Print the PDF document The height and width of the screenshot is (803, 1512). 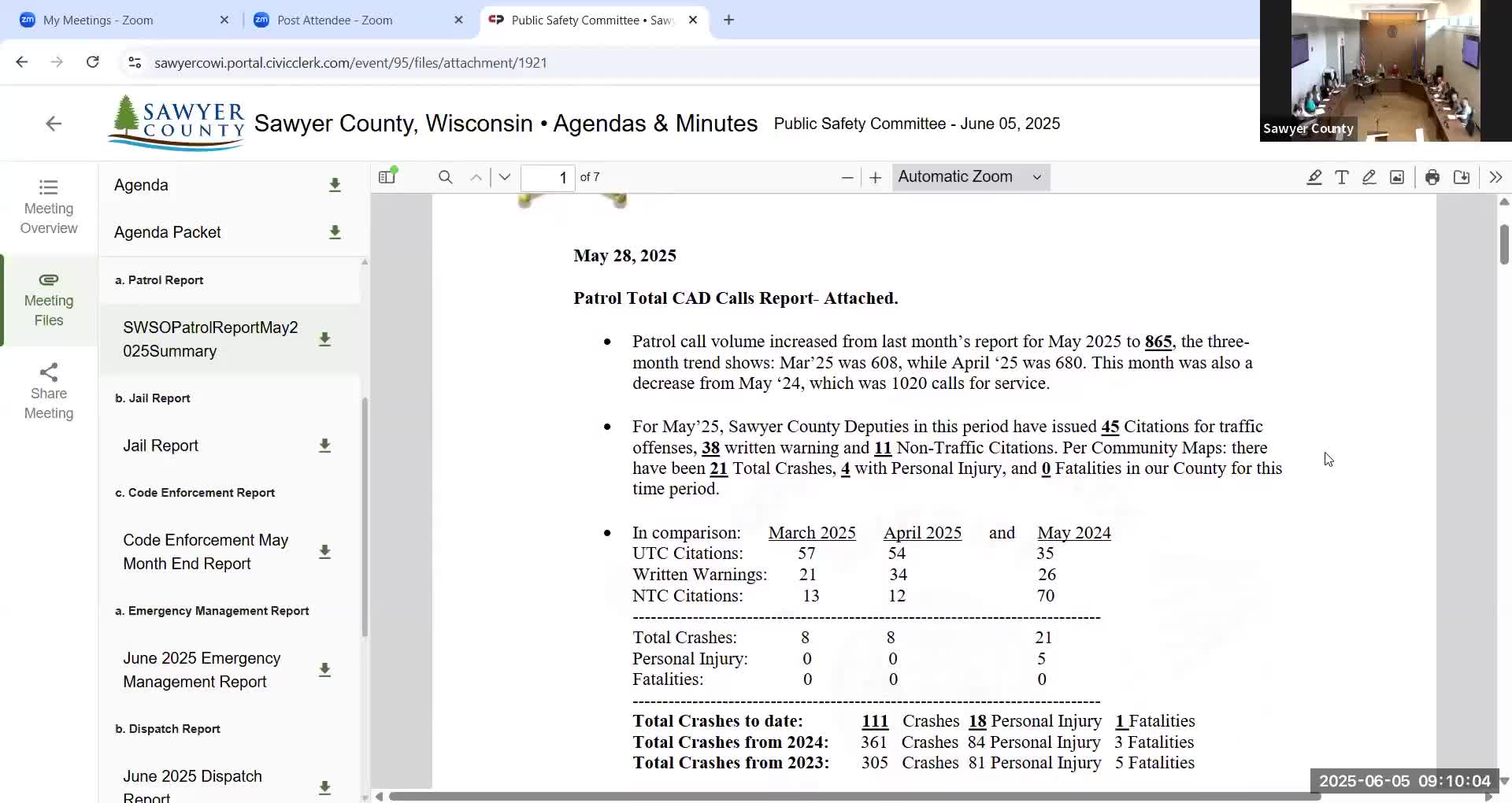pos(1432,177)
